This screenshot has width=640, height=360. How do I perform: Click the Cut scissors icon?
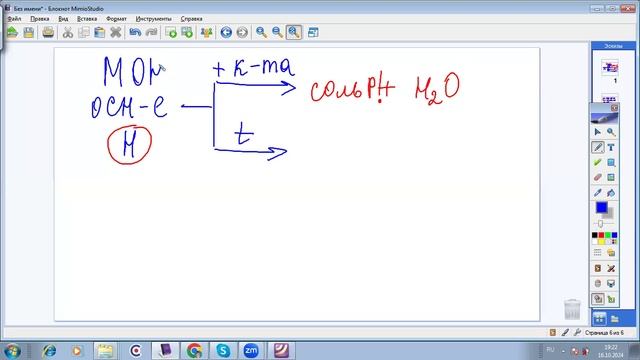(68, 32)
